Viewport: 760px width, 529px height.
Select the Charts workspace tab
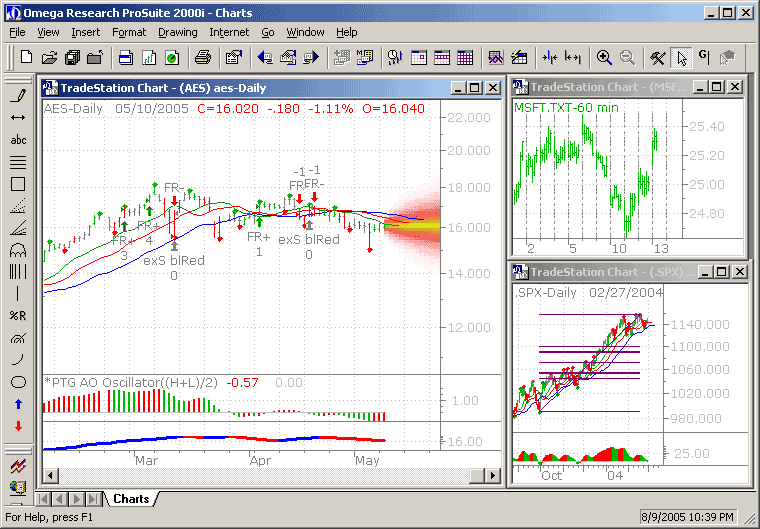click(131, 499)
